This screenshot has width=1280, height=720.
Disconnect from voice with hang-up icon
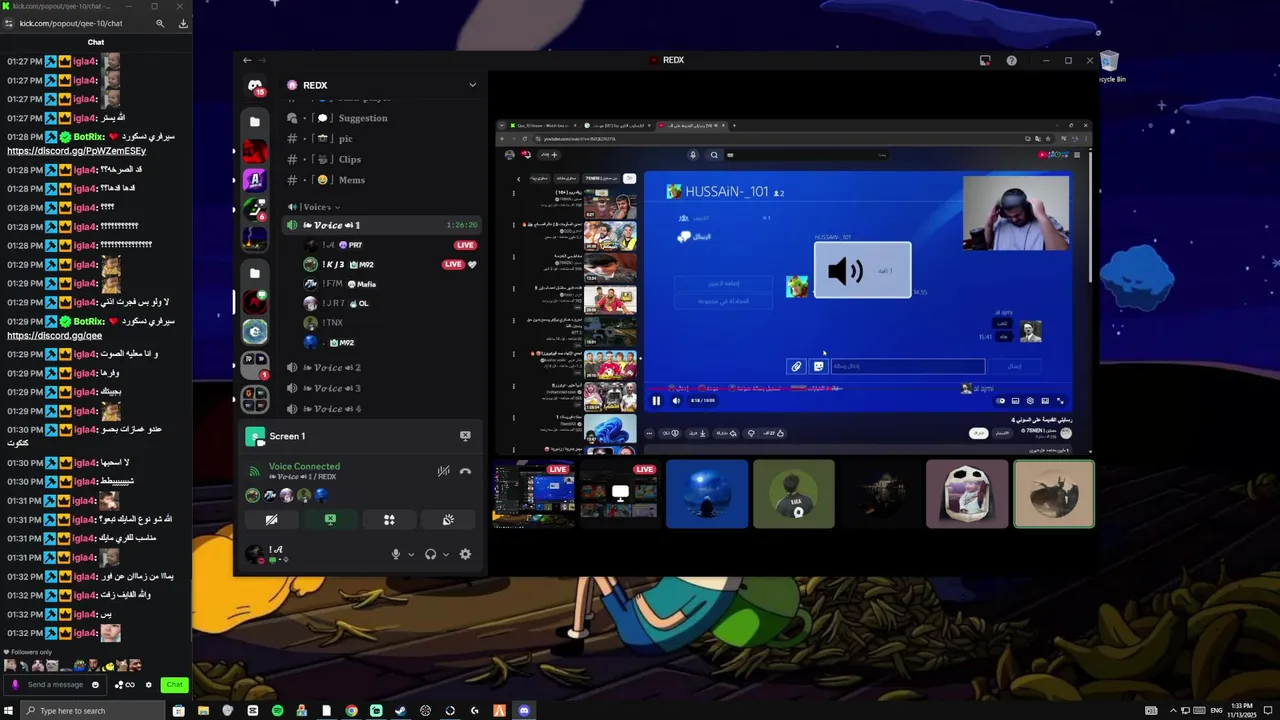pyautogui.click(x=465, y=471)
